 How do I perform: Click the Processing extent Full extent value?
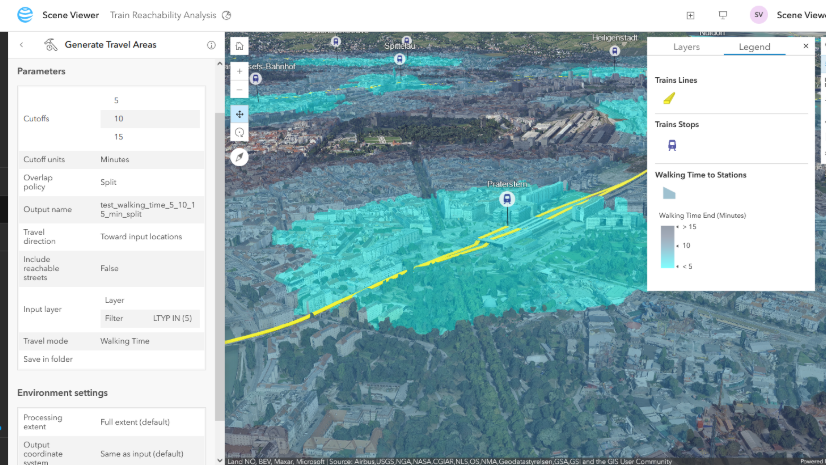(x=135, y=422)
